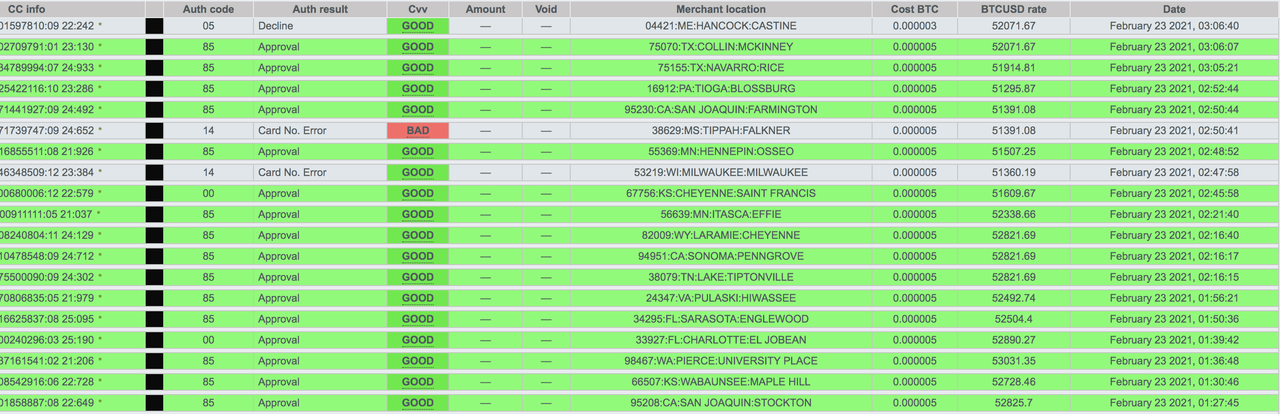Click the Cost BTC value 0.000003

(x=914, y=26)
